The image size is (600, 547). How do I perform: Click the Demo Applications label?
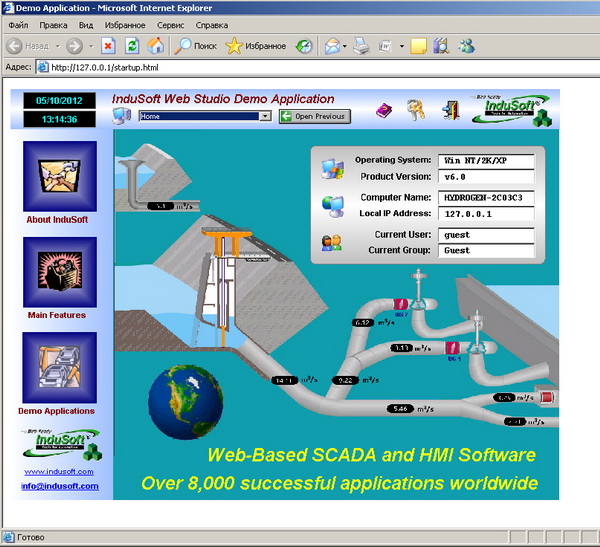click(x=56, y=411)
